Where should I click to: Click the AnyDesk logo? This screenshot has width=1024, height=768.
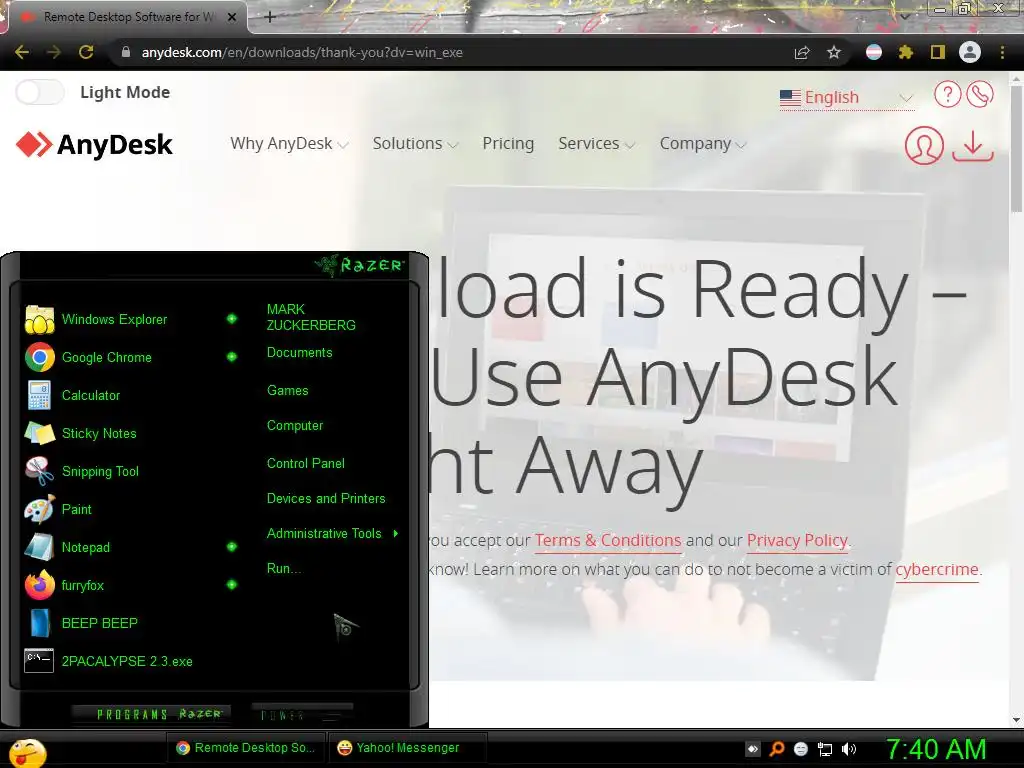pyautogui.click(x=95, y=144)
